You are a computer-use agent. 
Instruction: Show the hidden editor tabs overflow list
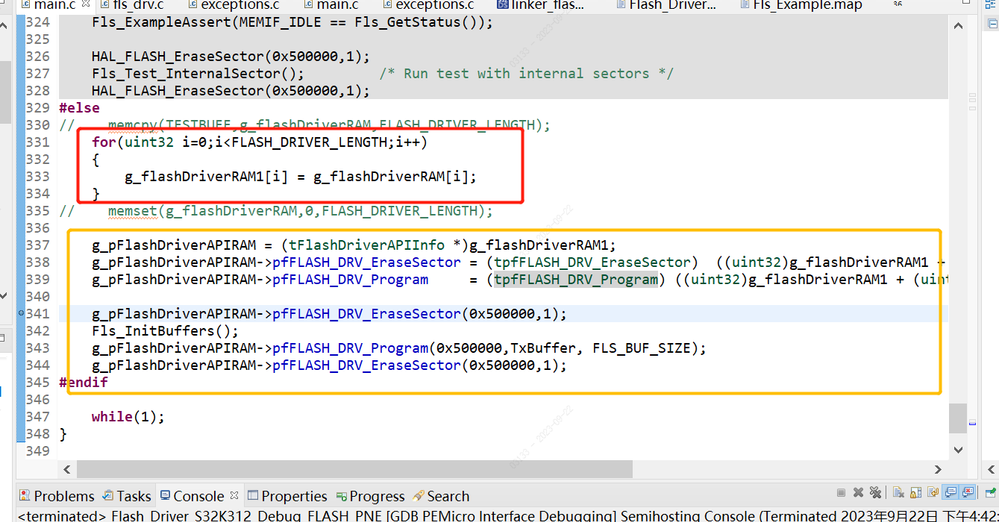point(898,4)
